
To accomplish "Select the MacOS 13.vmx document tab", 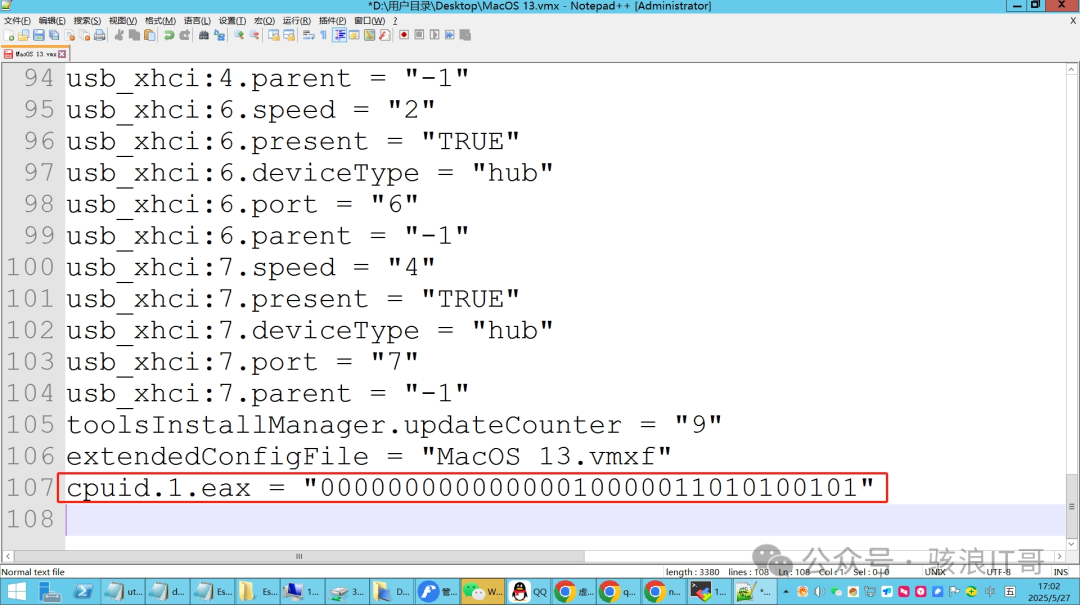I will (34, 54).
